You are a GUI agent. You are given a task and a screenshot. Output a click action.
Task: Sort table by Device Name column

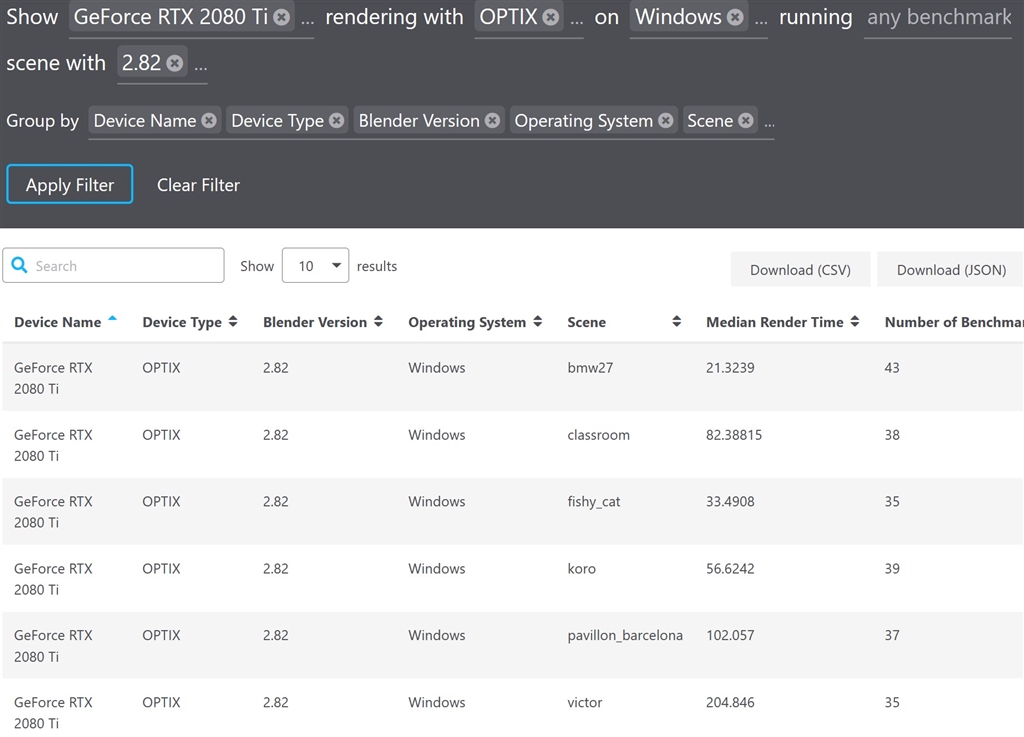[x=58, y=322]
